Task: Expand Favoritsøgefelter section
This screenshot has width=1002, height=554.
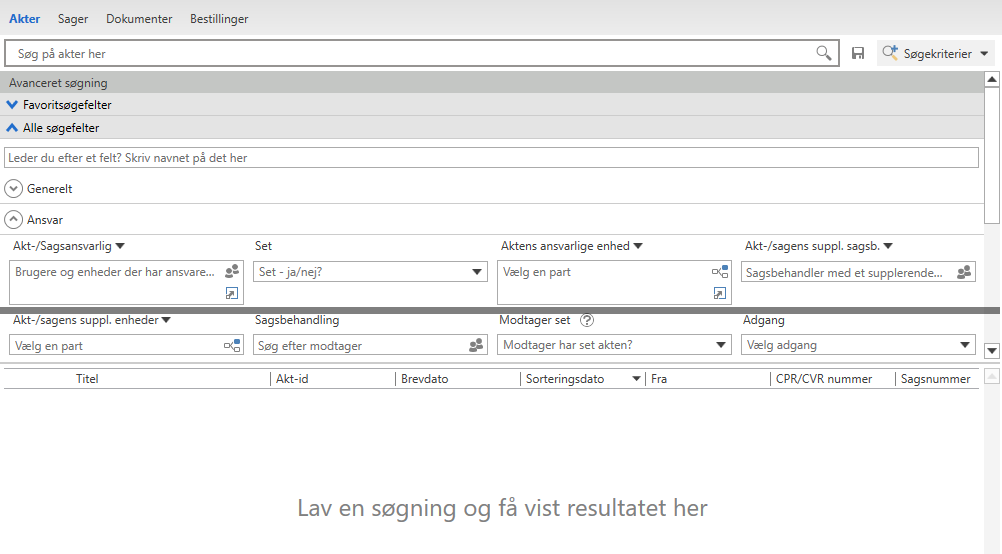Action: click(13, 104)
